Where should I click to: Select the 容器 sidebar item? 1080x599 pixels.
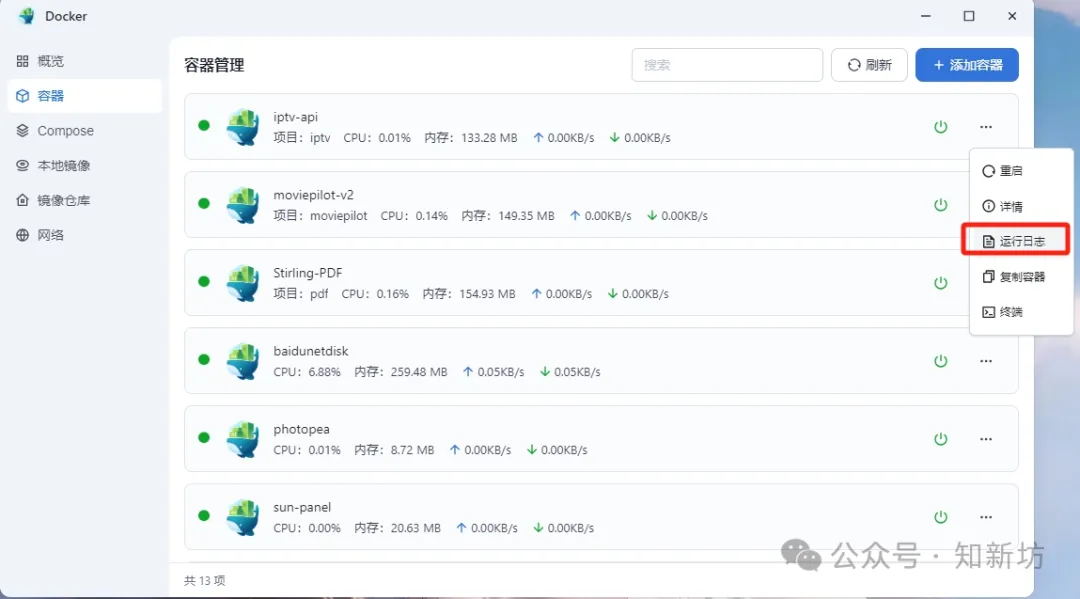(x=84, y=96)
